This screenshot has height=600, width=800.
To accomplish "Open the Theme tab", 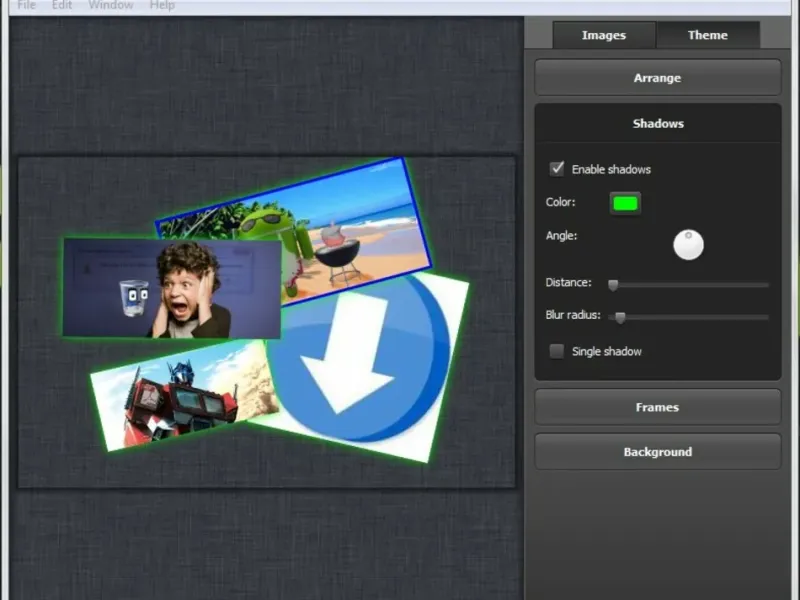I will [707, 35].
